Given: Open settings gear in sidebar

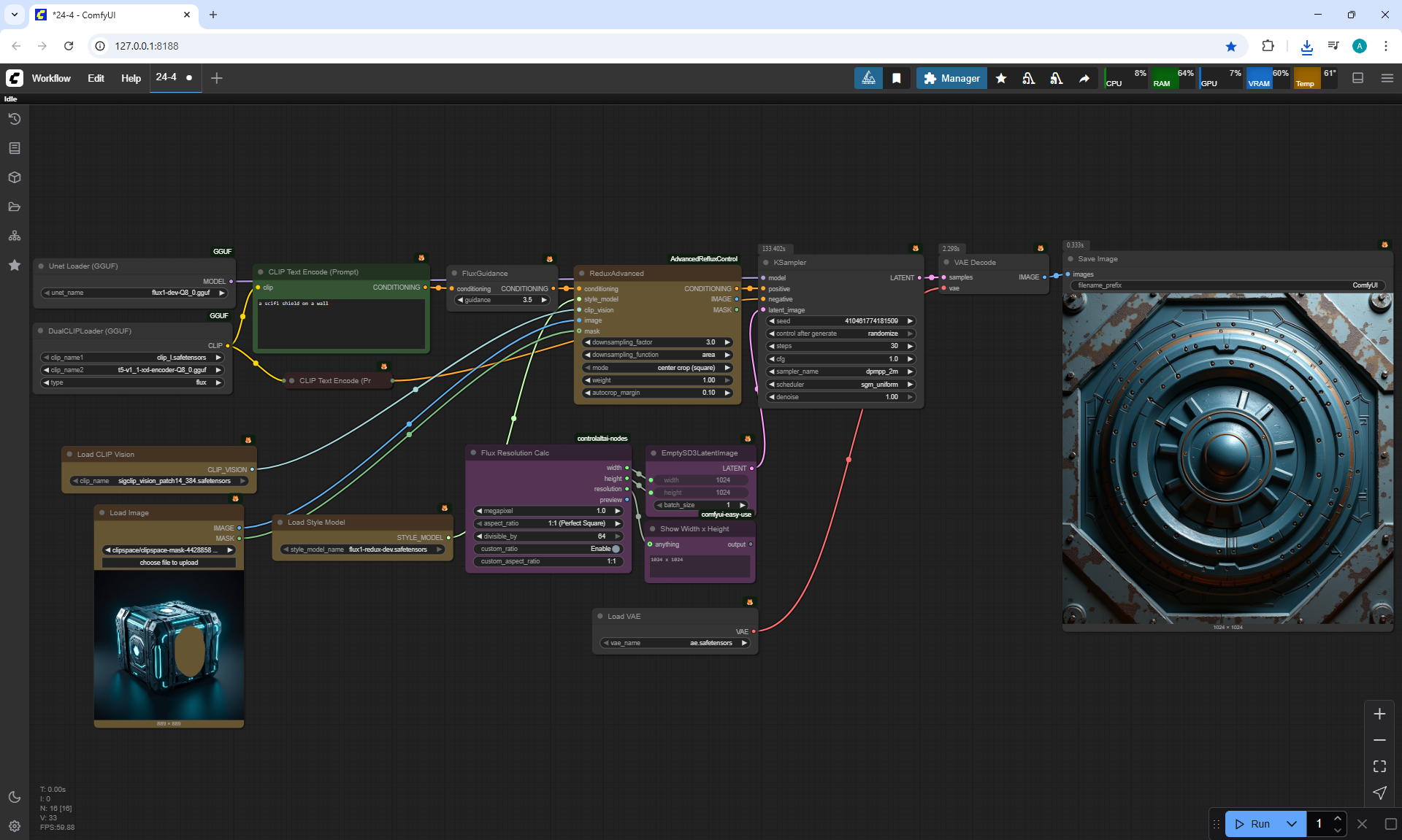Looking at the screenshot, I should [x=15, y=826].
